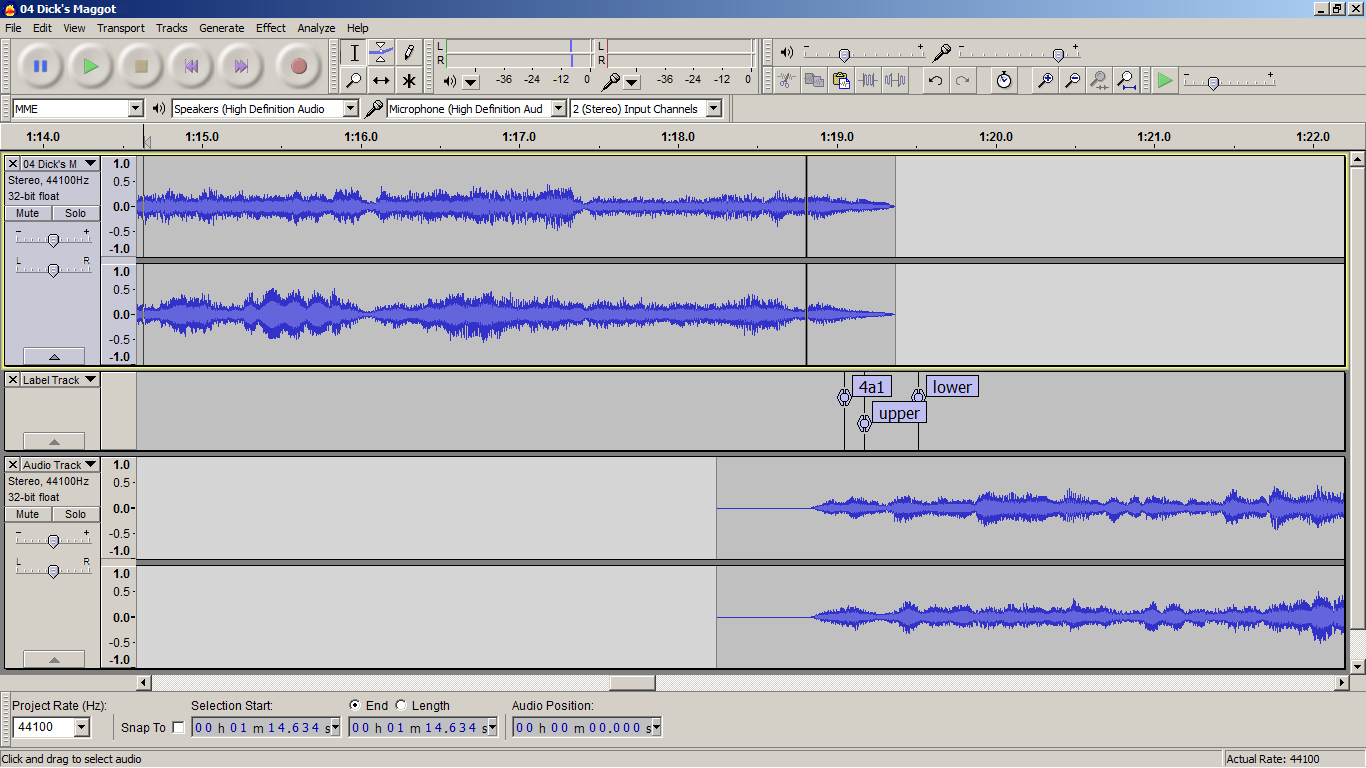Select the End radio button
This screenshot has height=768, width=1366.
pos(355,705)
